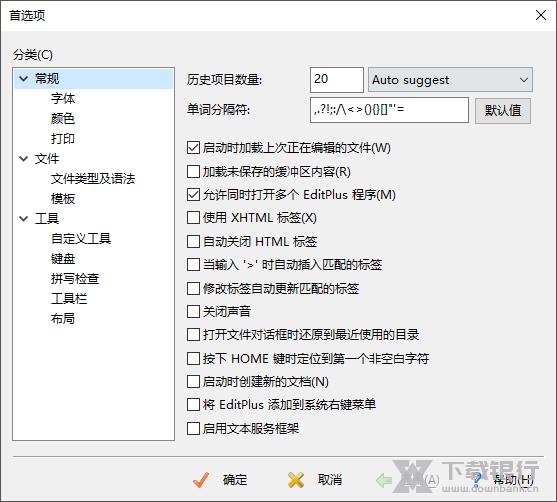Open the Auto suggest dropdown

450,80
